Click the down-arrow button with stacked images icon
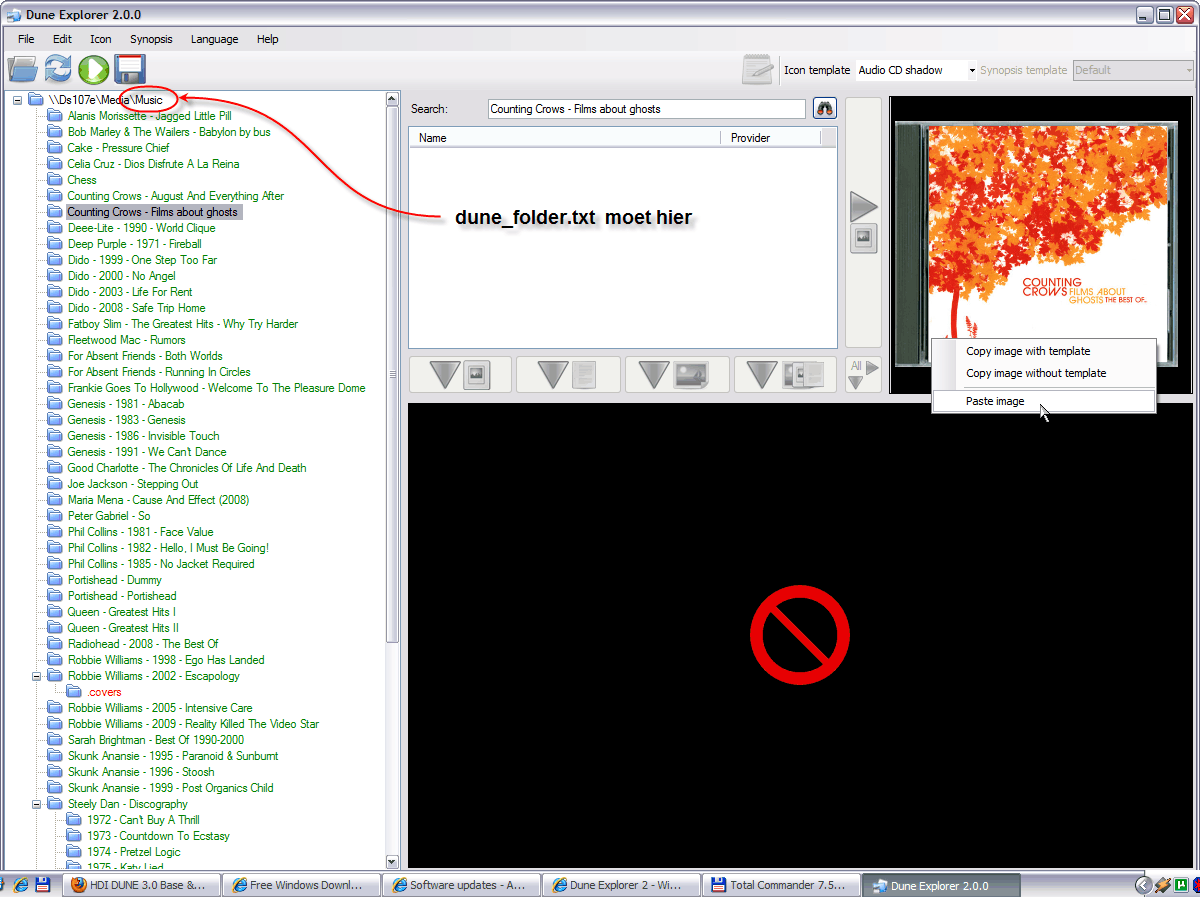This screenshot has height=897, width=1200. [x=786, y=374]
